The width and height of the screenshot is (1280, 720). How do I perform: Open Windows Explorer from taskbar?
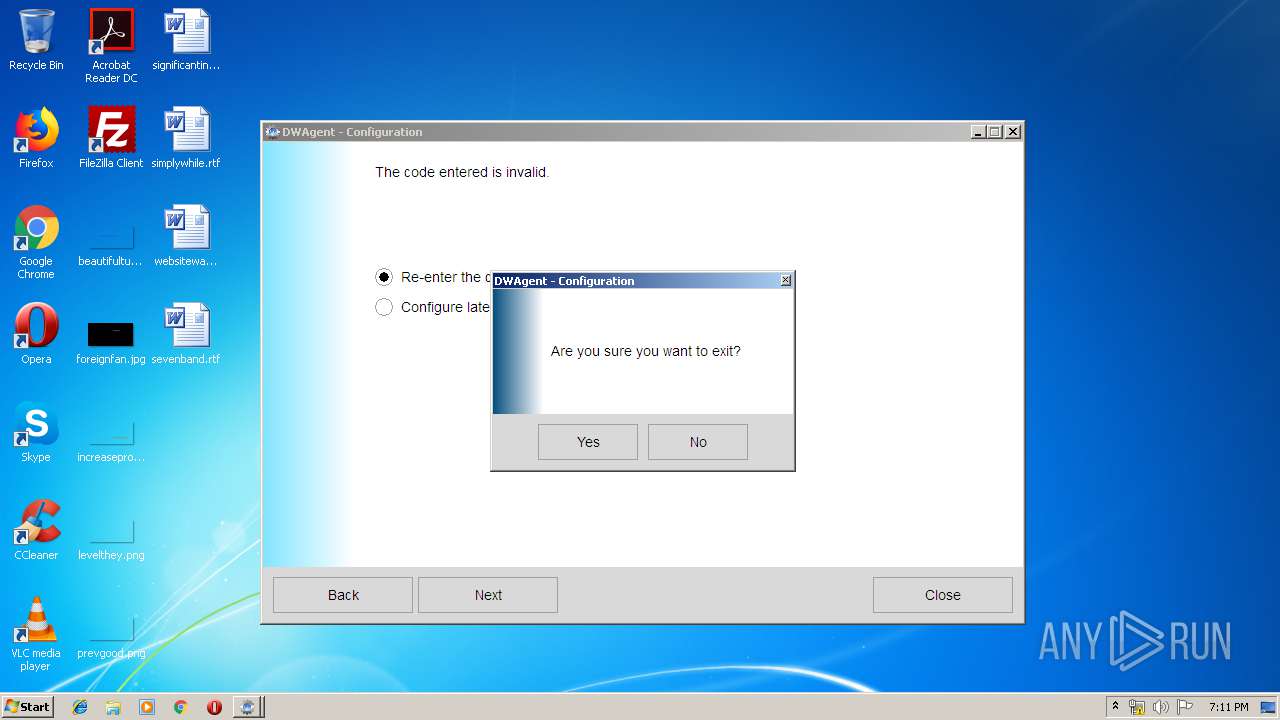113,707
